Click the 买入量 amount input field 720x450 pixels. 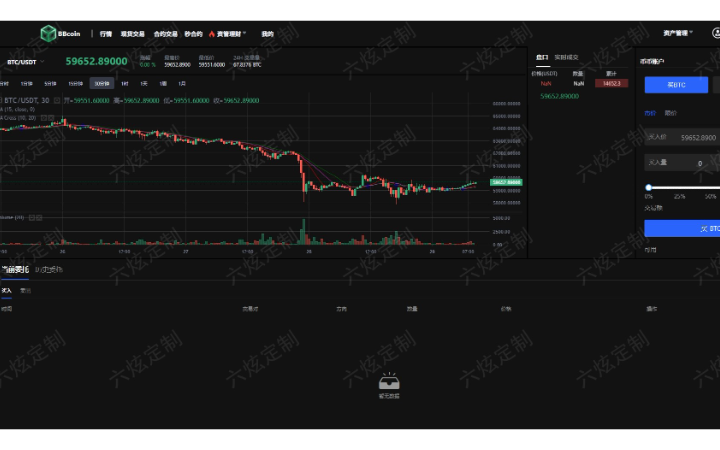[682, 163]
